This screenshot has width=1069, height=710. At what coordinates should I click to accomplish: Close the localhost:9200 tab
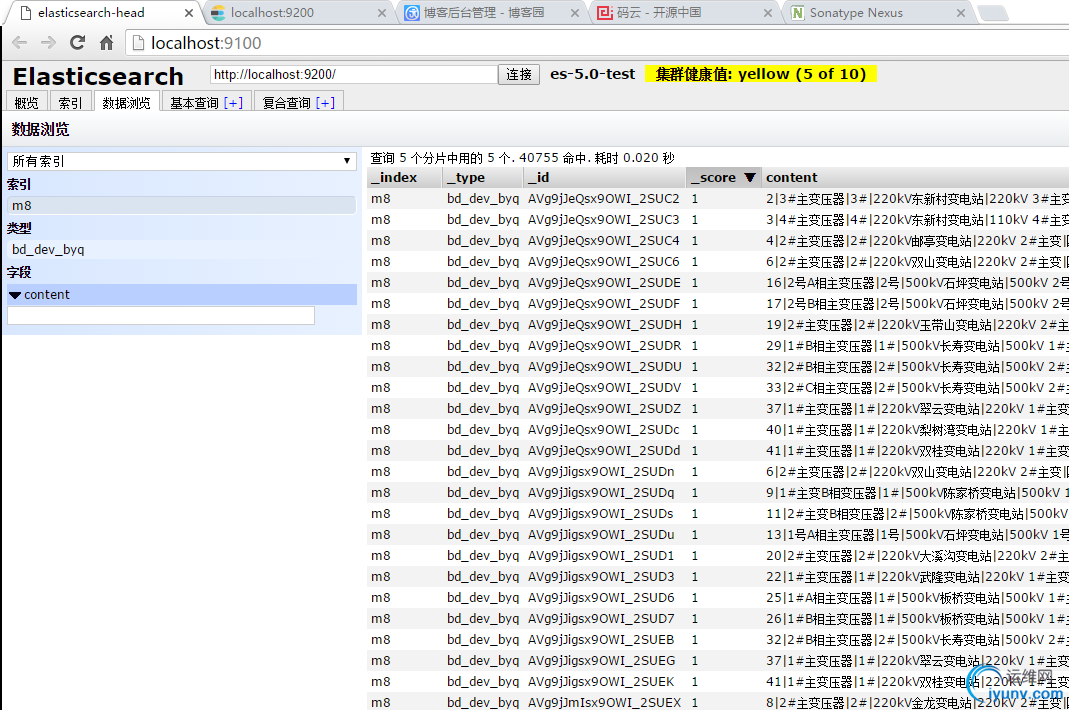click(x=382, y=13)
